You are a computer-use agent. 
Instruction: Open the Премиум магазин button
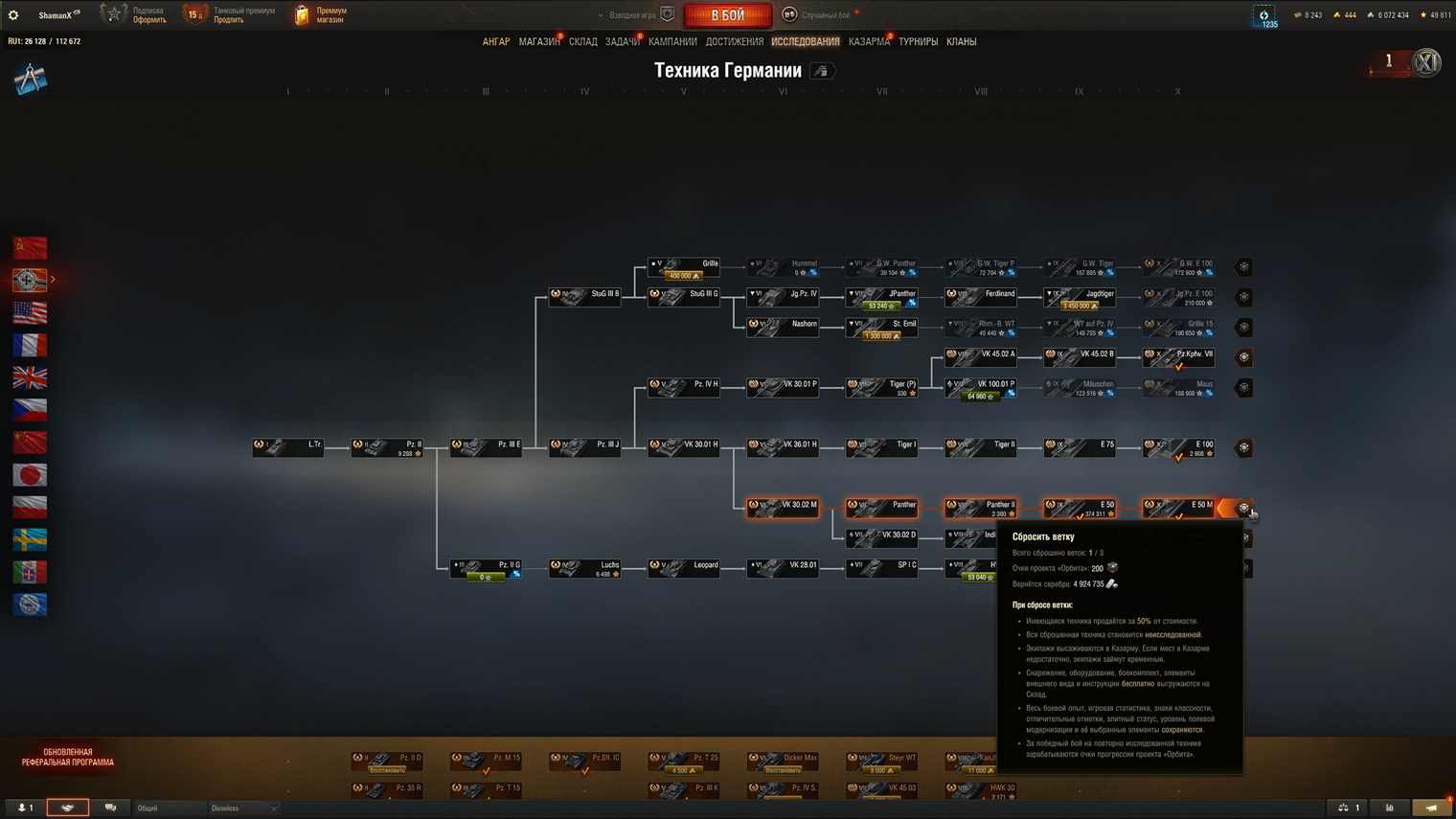click(x=322, y=15)
